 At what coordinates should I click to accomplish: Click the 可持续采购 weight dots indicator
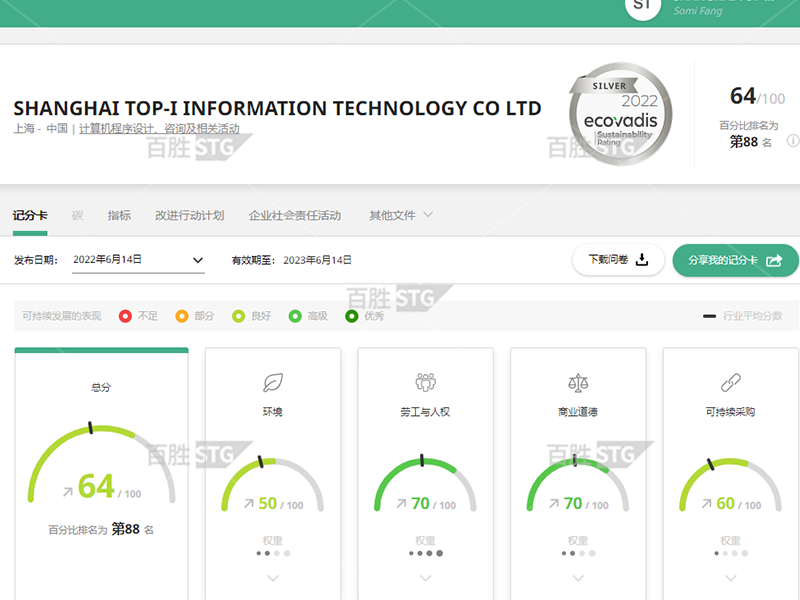pyautogui.click(x=731, y=553)
